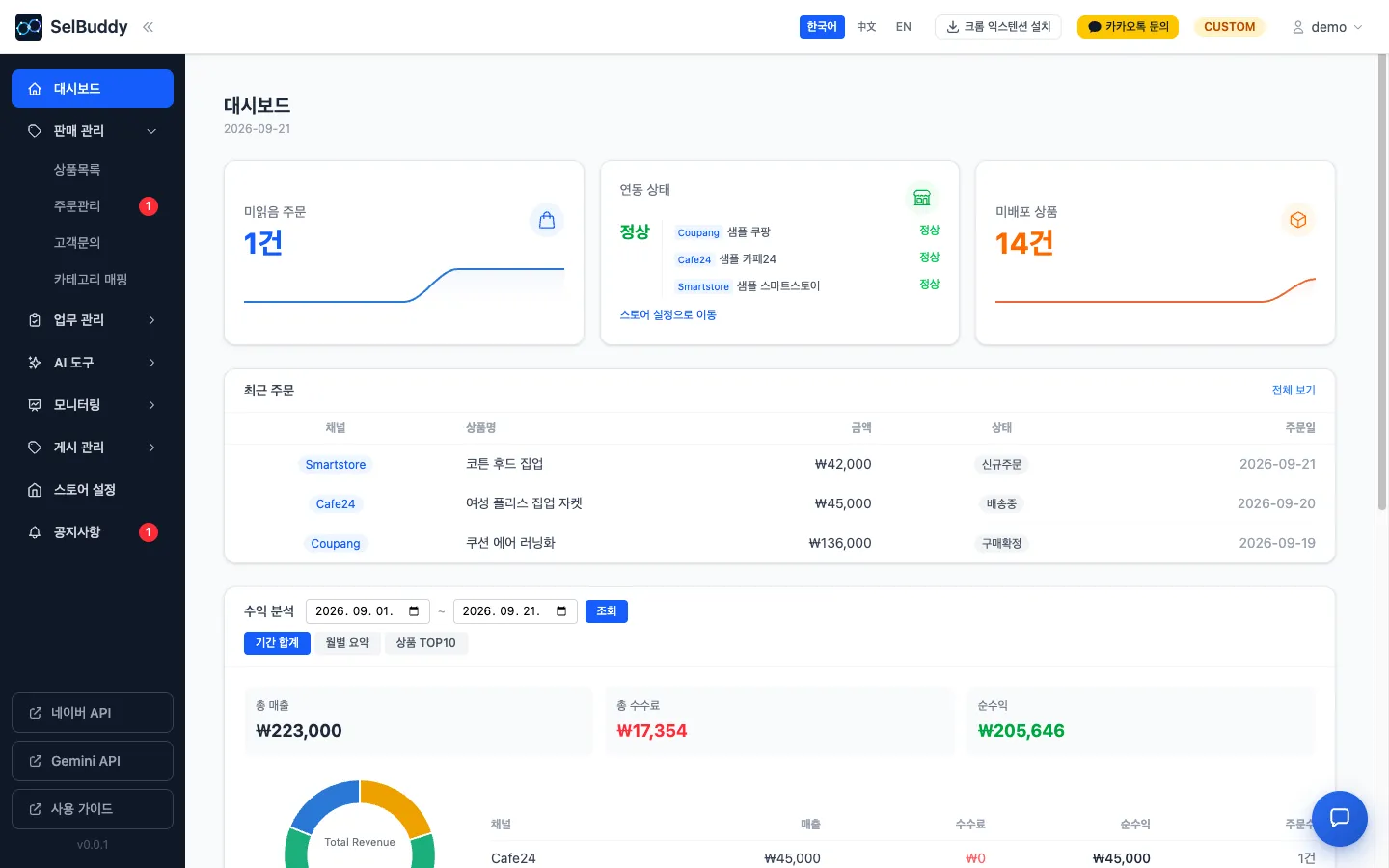
Task: Open 카테고리 매핑 in the sidebar
Action: pyautogui.click(x=93, y=280)
